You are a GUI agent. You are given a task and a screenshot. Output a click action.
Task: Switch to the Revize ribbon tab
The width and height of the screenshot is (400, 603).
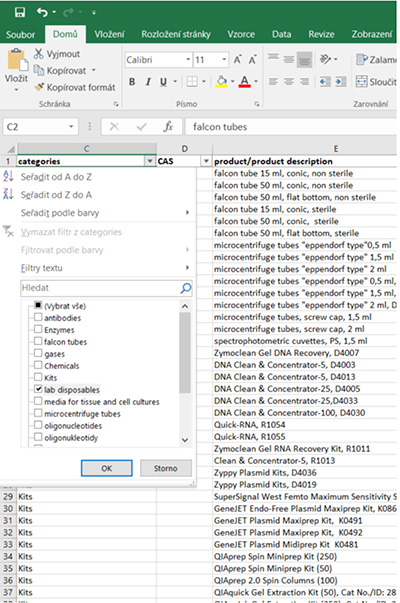tap(321, 34)
